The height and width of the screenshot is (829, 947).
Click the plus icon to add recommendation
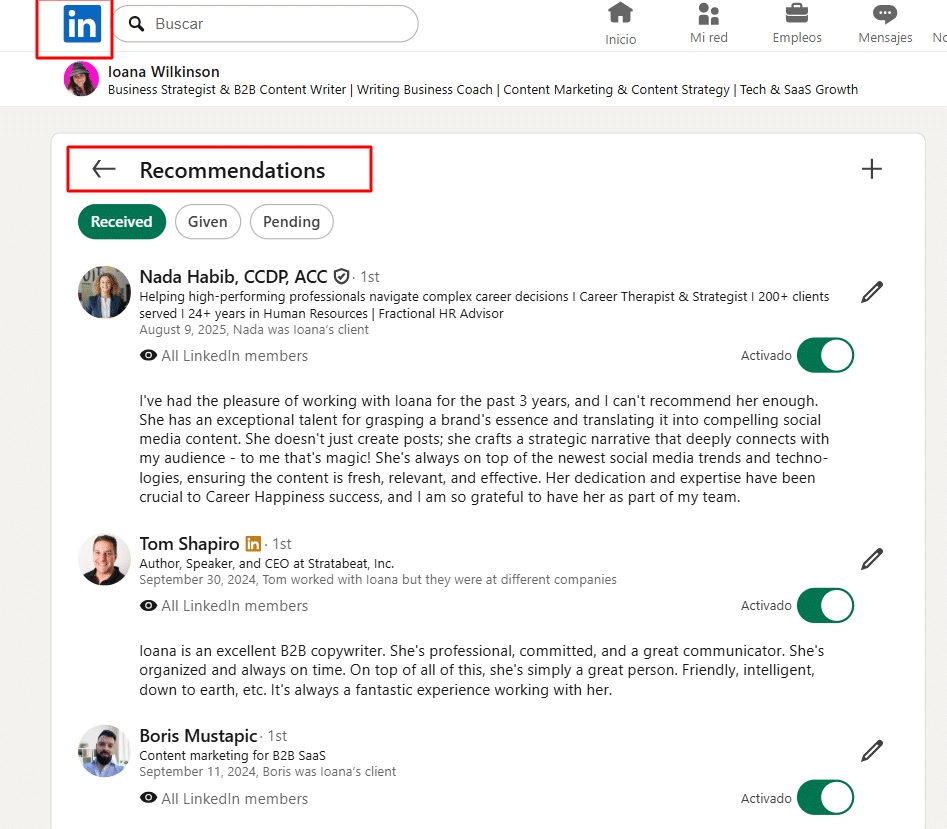871,169
